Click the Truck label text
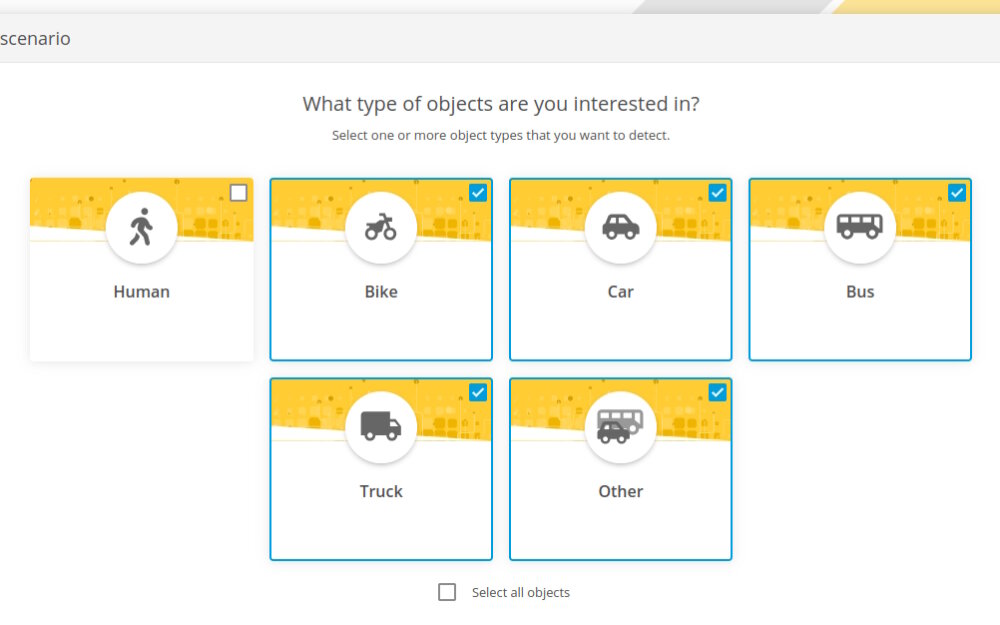The width and height of the screenshot is (1000, 625). (381, 491)
